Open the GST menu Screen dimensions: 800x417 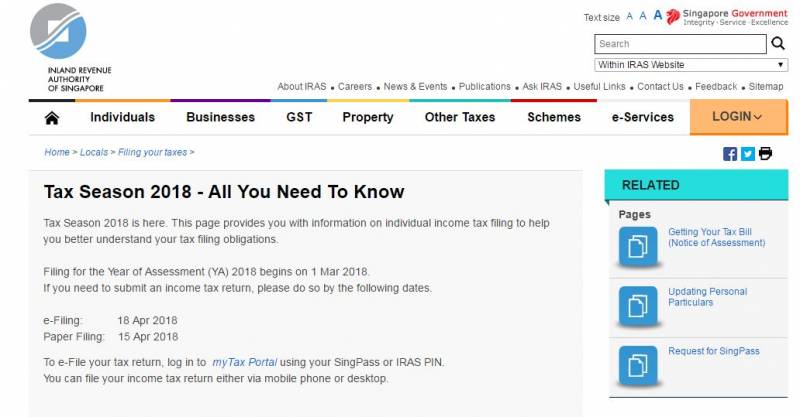pos(299,117)
